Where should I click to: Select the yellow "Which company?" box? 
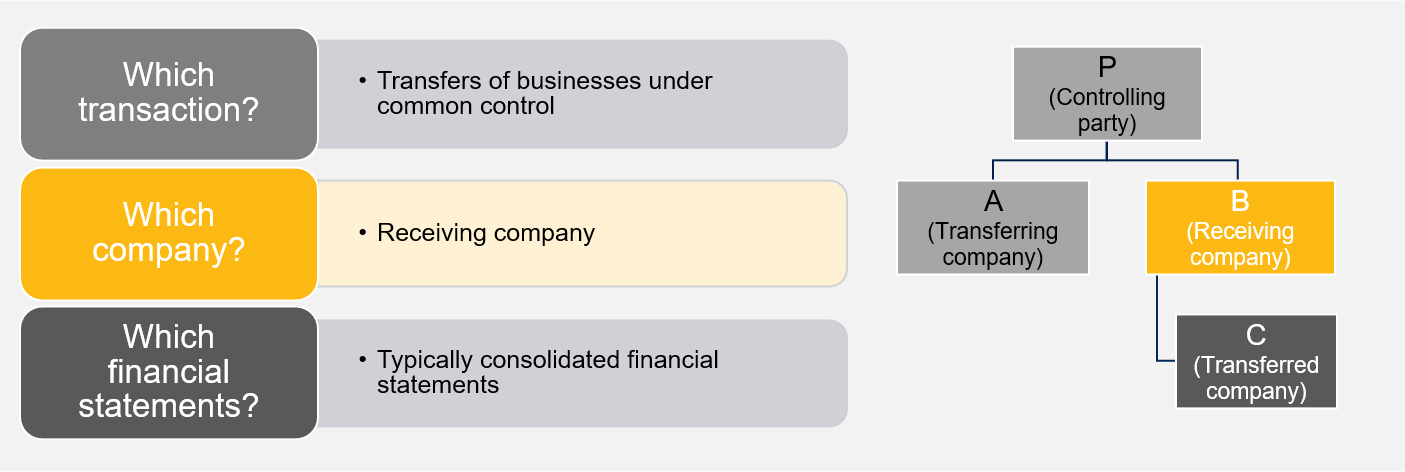[168, 232]
